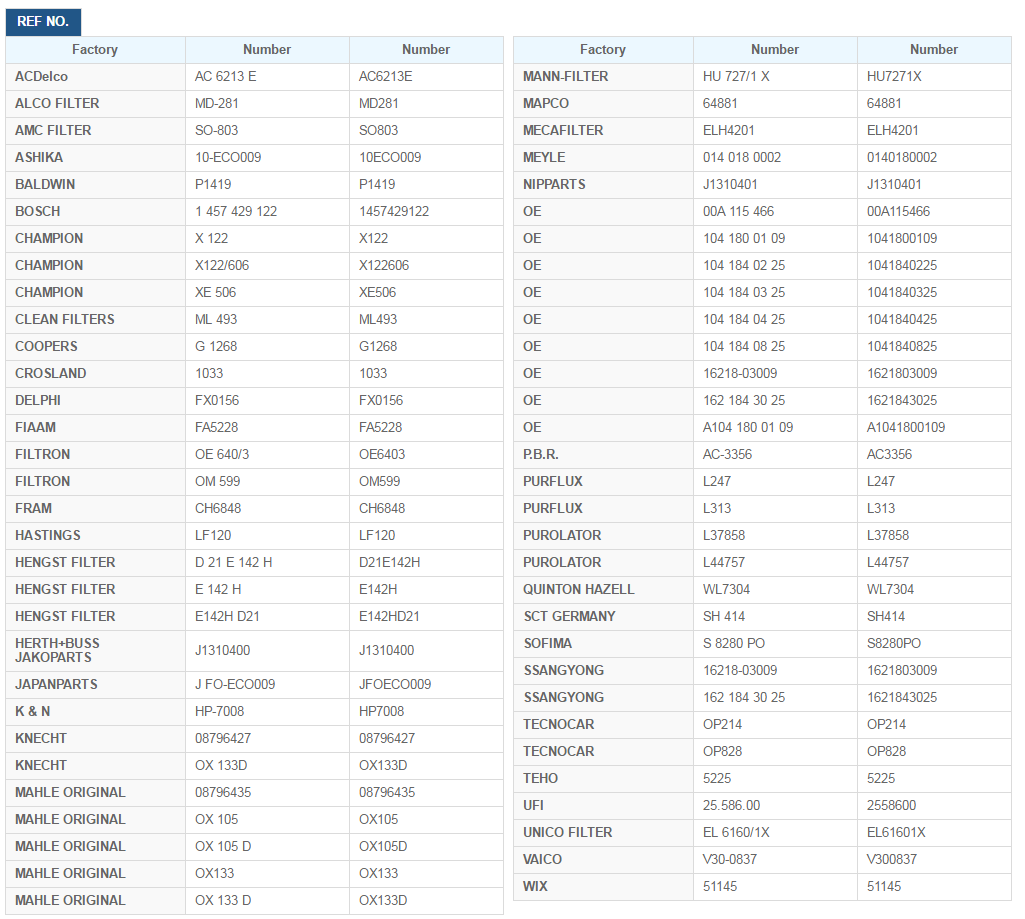Click Filtron number OM 599
Viewport: 1025px width, 919px height.
[217, 482]
